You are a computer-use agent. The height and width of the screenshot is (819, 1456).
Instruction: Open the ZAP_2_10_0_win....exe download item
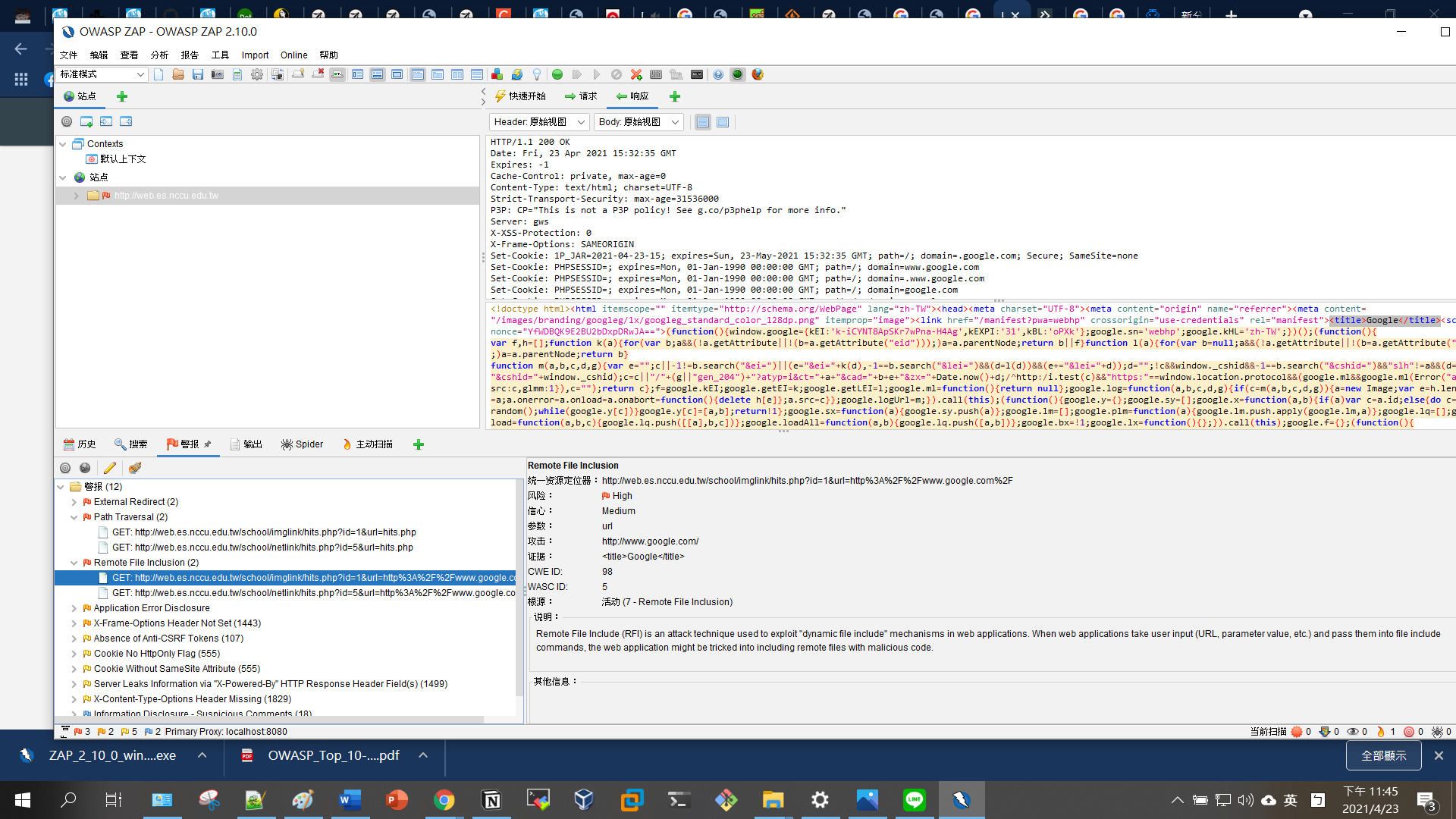tap(112, 755)
